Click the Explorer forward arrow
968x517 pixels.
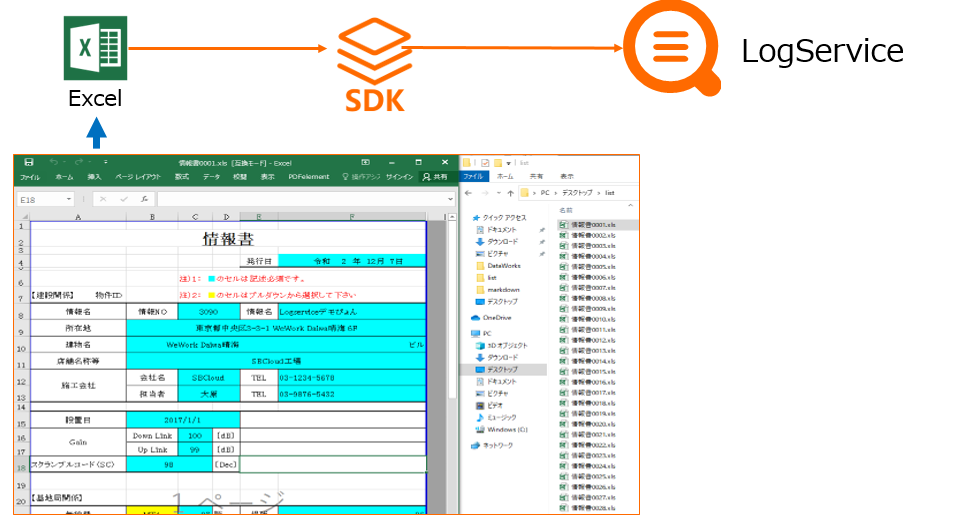pos(485,193)
